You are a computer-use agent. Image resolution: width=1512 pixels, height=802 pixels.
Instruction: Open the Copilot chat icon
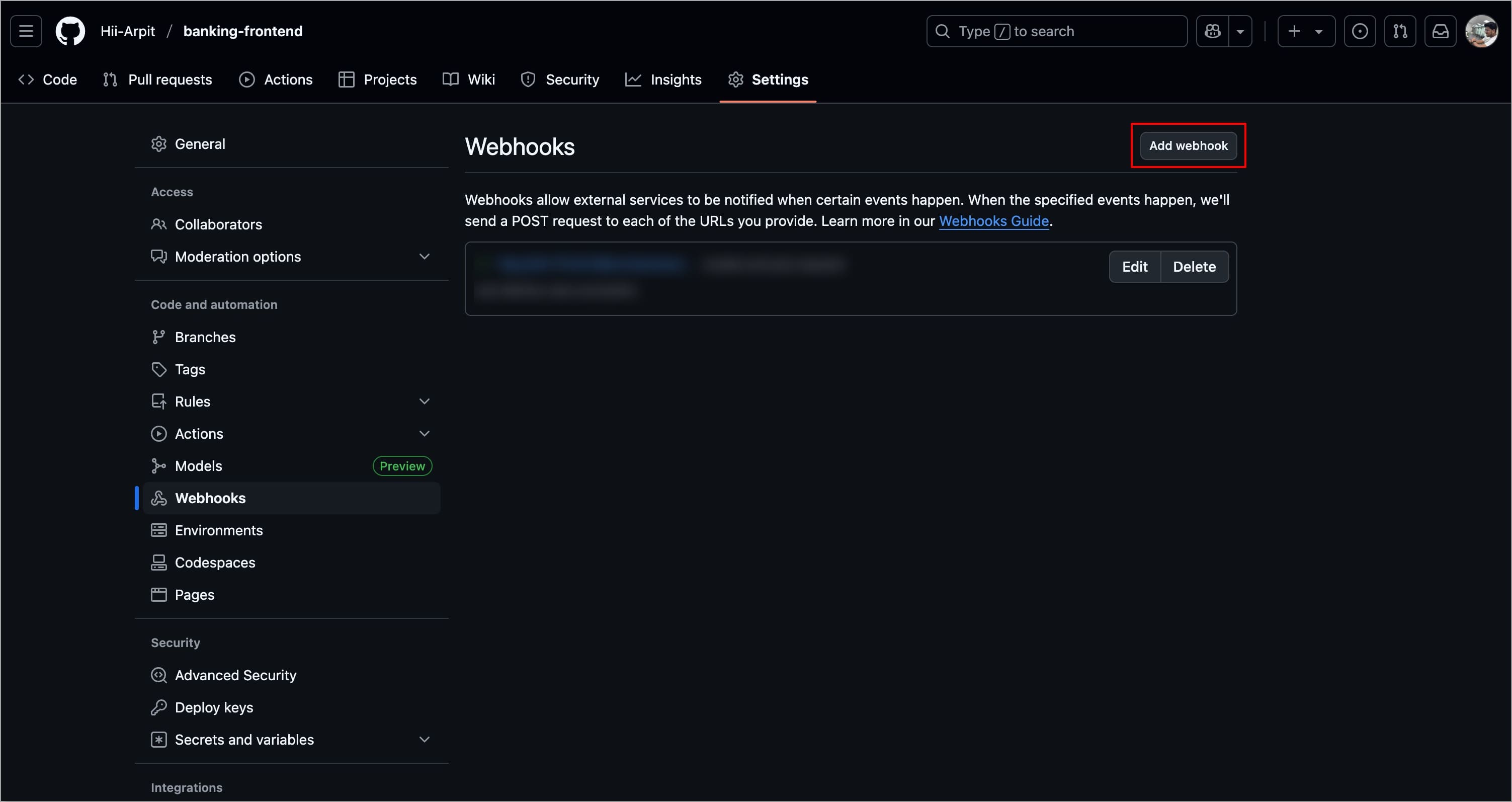1213,31
